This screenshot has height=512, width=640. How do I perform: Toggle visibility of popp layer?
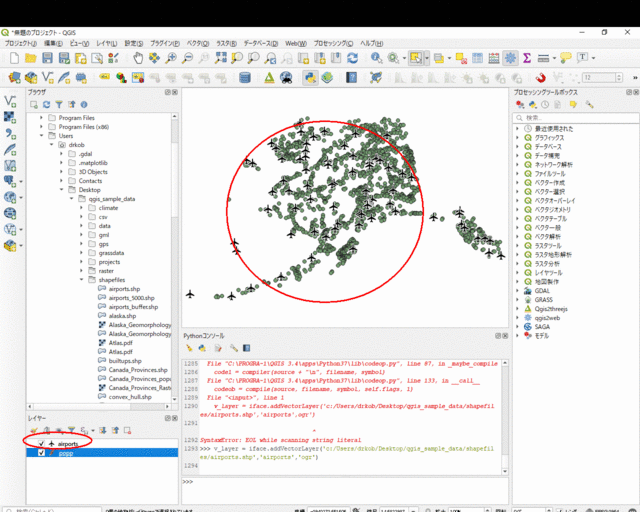(x=41, y=453)
